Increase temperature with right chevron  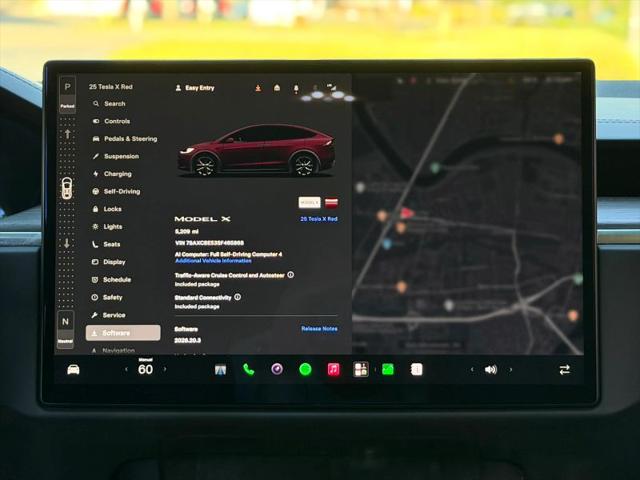click(x=165, y=369)
